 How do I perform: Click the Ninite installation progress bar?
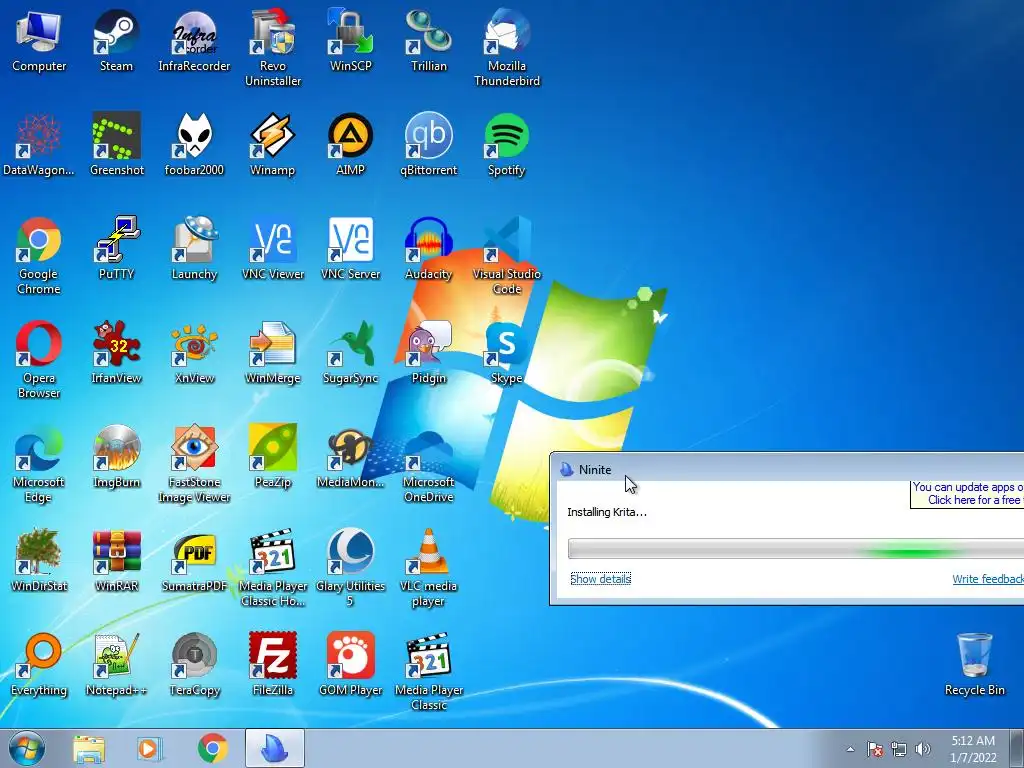pyautogui.click(x=795, y=549)
